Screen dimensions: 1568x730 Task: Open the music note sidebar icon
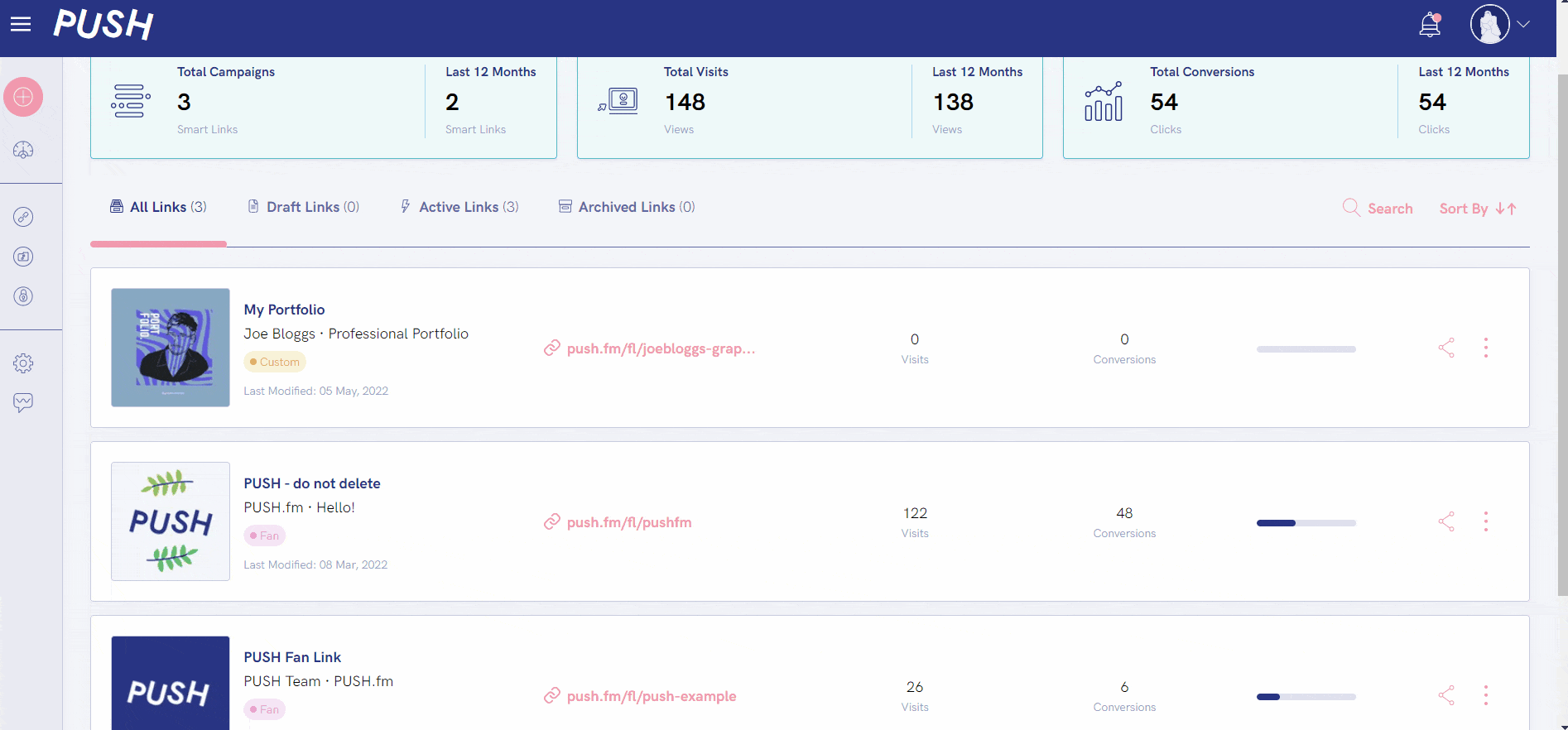point(23,257)
